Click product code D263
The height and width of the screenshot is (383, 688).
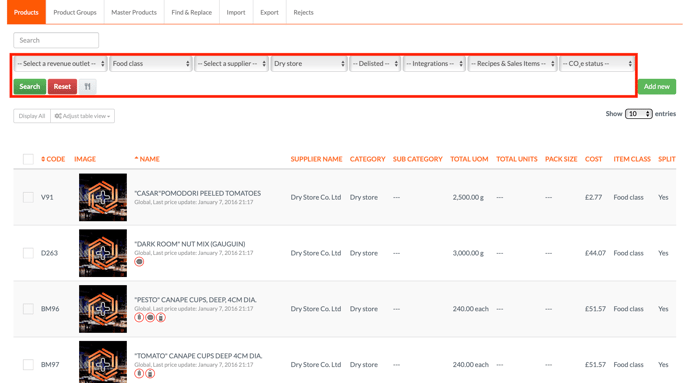pyautogui.click(x=49, y=253)
